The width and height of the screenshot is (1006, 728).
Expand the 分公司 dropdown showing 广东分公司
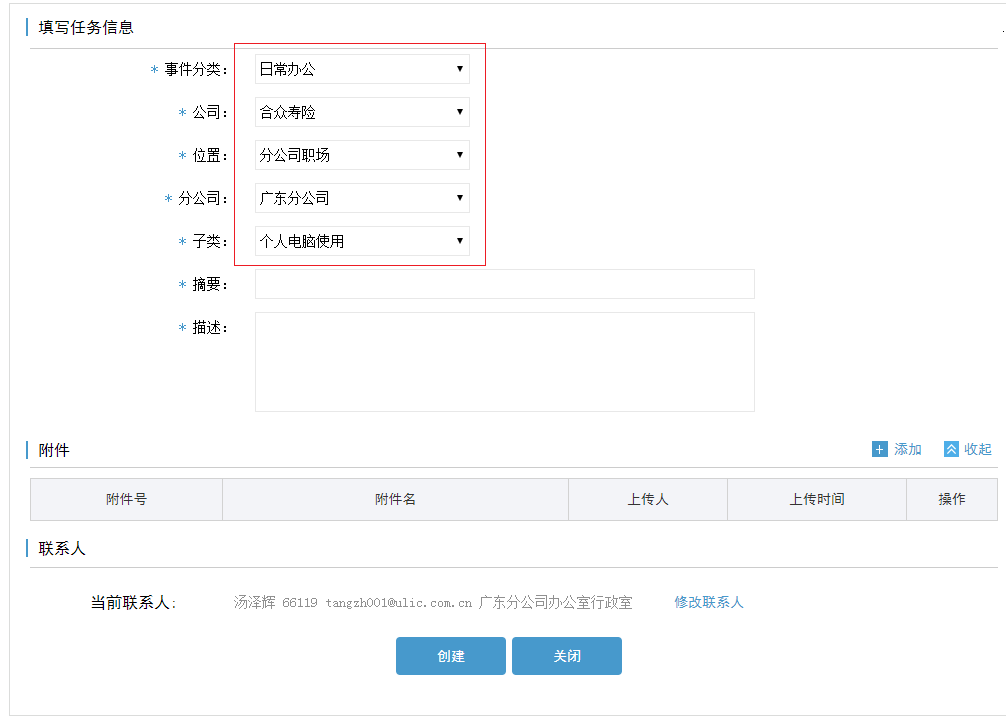pos(362,198)
